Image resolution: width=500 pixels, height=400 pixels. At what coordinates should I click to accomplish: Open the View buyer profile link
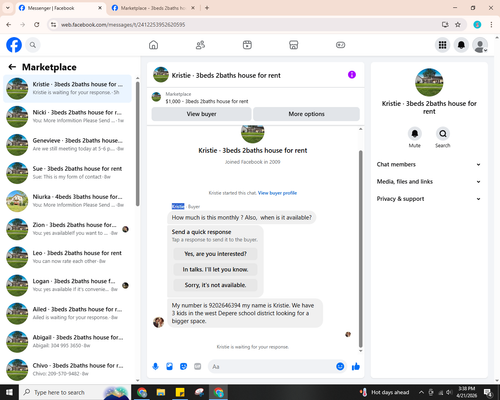point(277,193)
